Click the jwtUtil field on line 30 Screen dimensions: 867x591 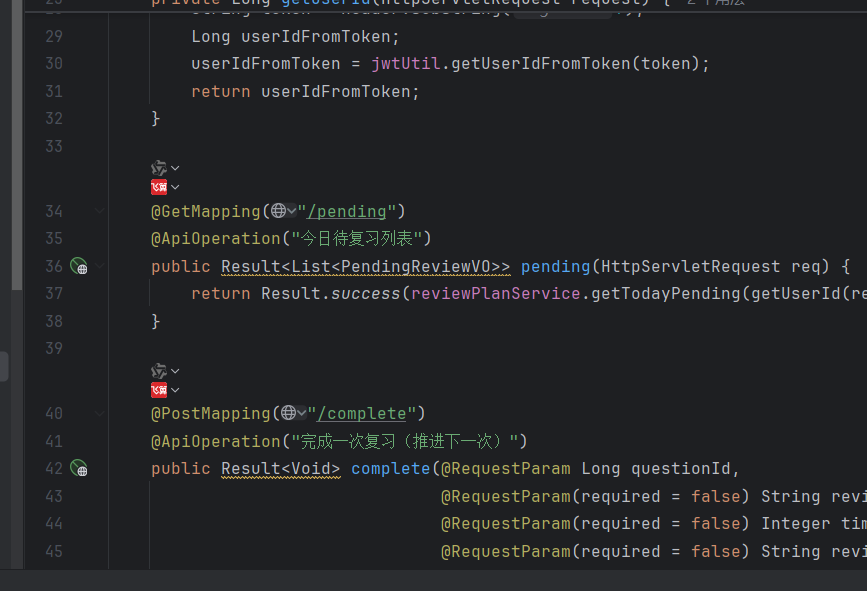406,64
